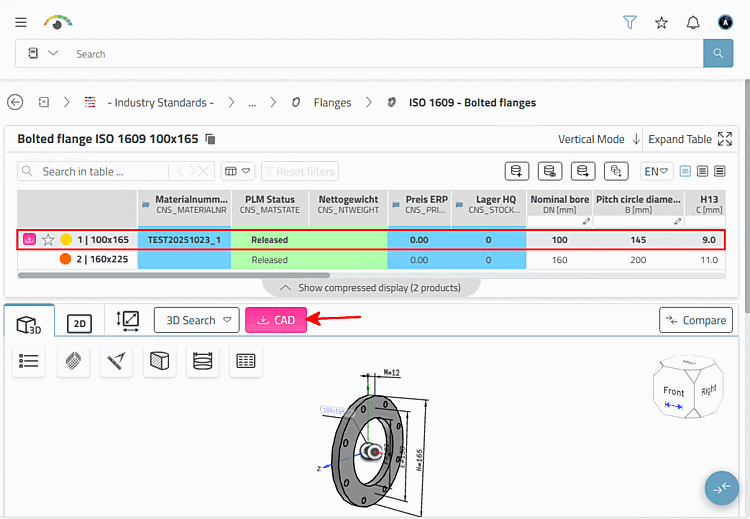Open ISO 1609 - Bolted flanges breadcrumb
Screen dimensions: 750x519
[x=472, y=102]
